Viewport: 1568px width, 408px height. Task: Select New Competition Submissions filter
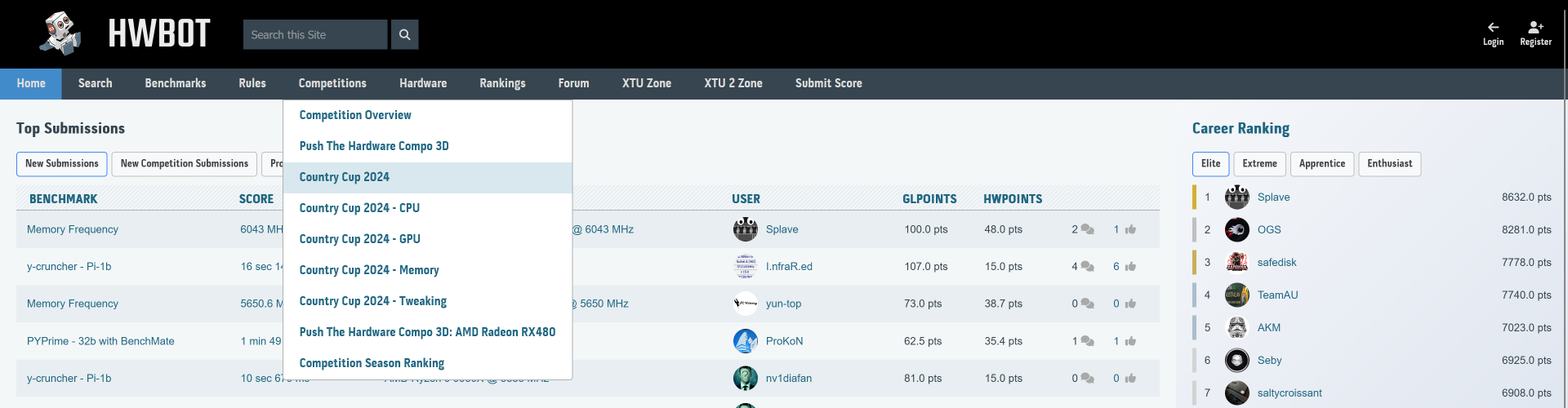(185, 164)
